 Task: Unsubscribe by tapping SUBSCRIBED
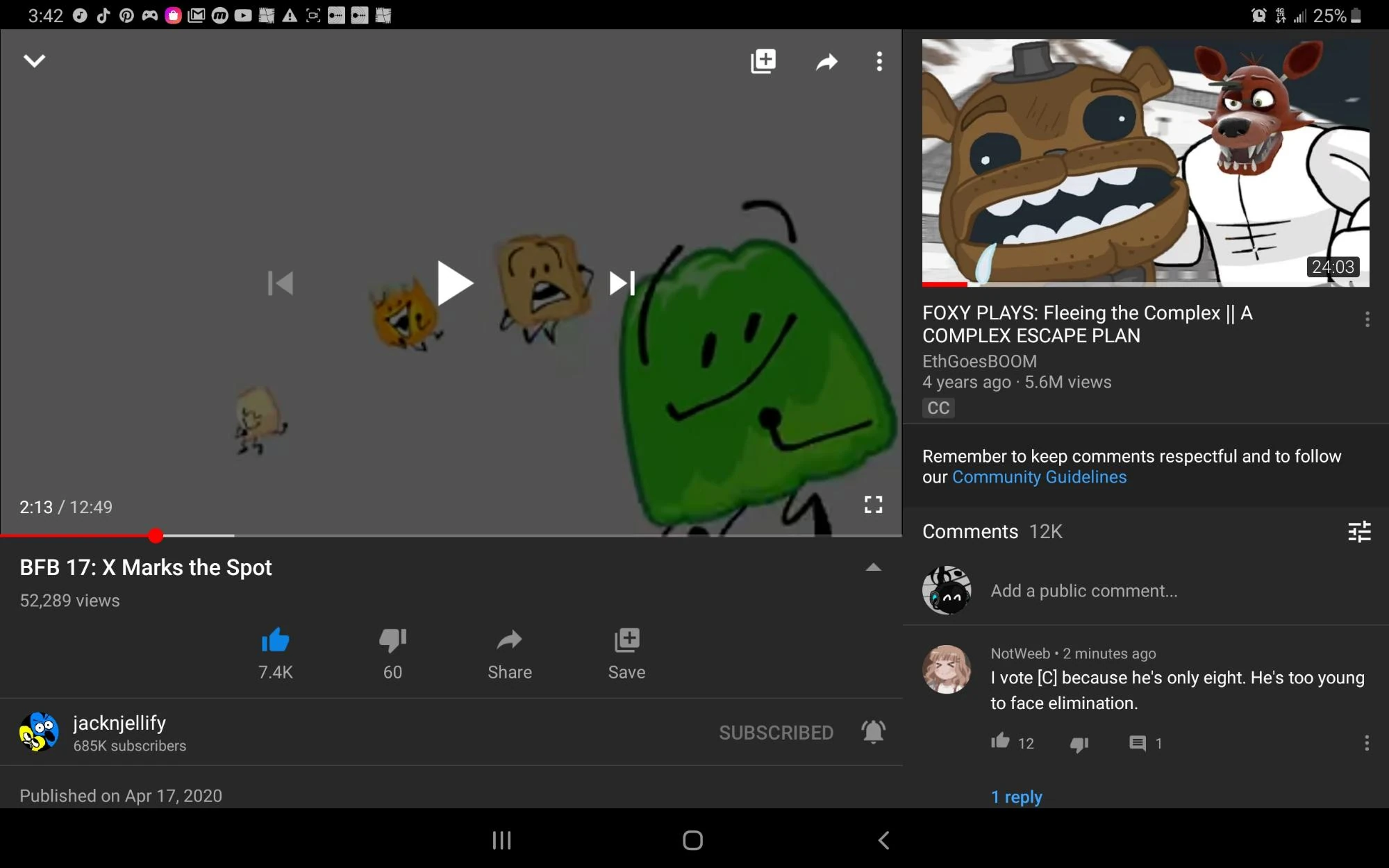(x=776, y=732)
